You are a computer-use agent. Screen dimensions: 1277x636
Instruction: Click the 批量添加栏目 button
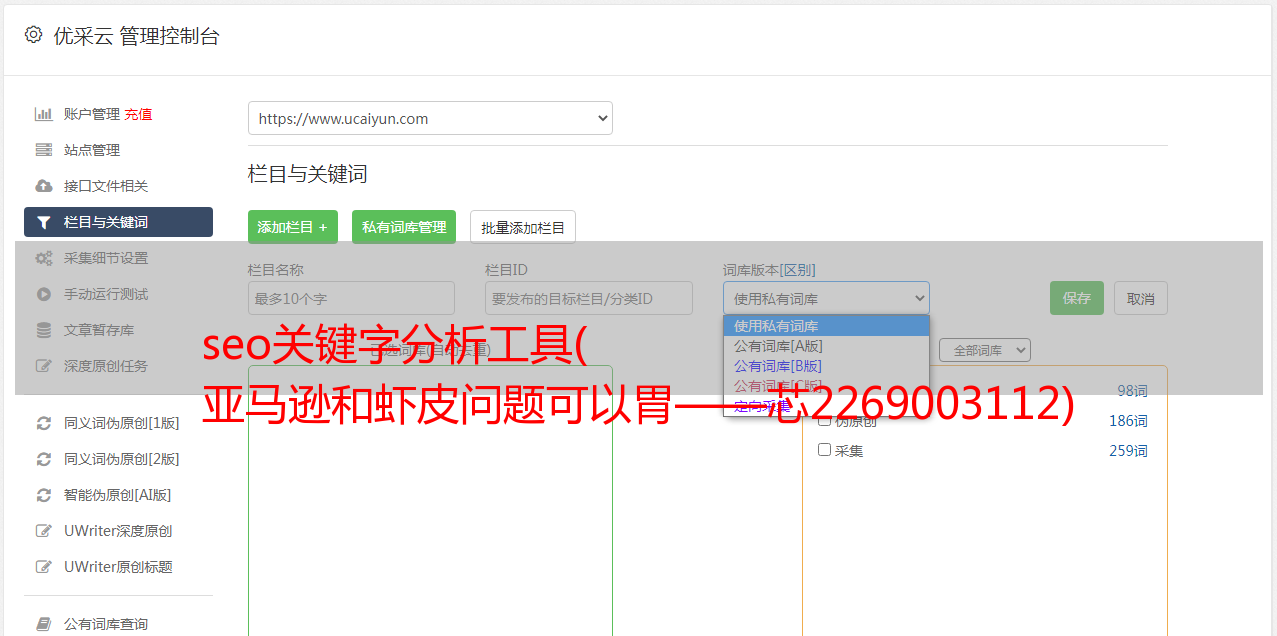523,227
